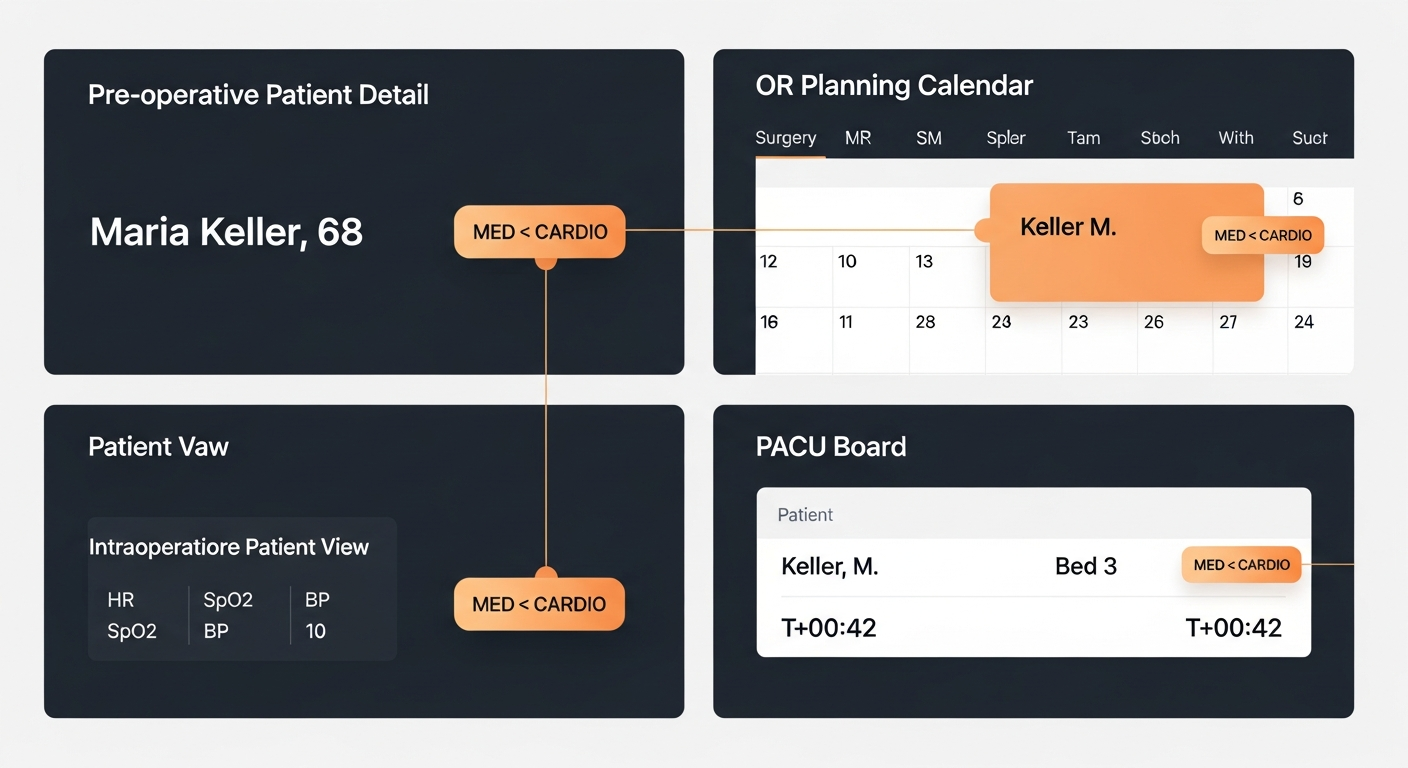Click the HR vitals cell

pyautogui.click(x=120, y=600)
